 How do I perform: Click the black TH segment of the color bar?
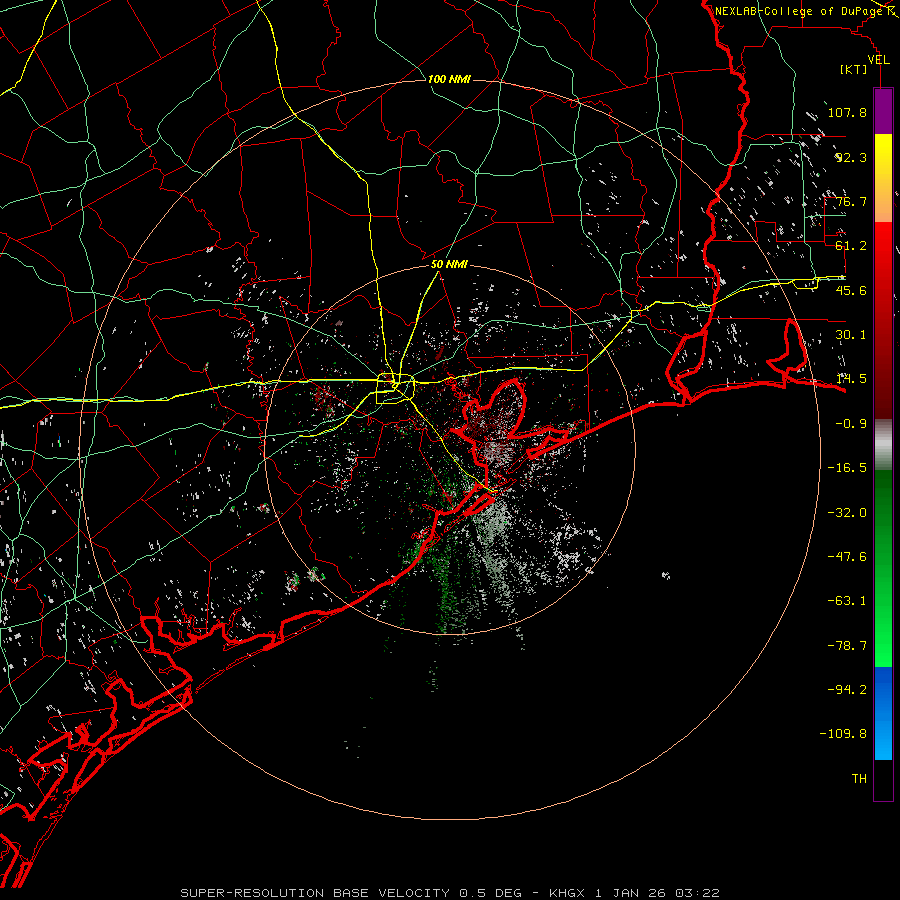(883, 780)
